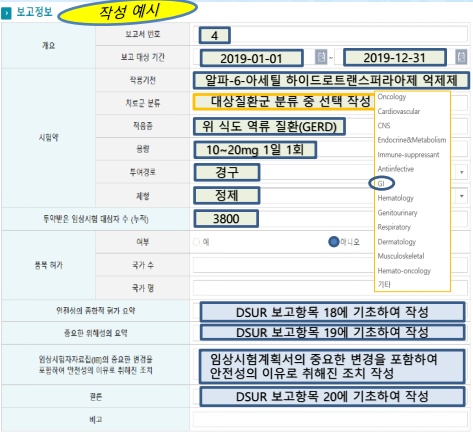Click the 결론 conclusion text field
This screenshot has width=473, height=438.
[330, 397]
